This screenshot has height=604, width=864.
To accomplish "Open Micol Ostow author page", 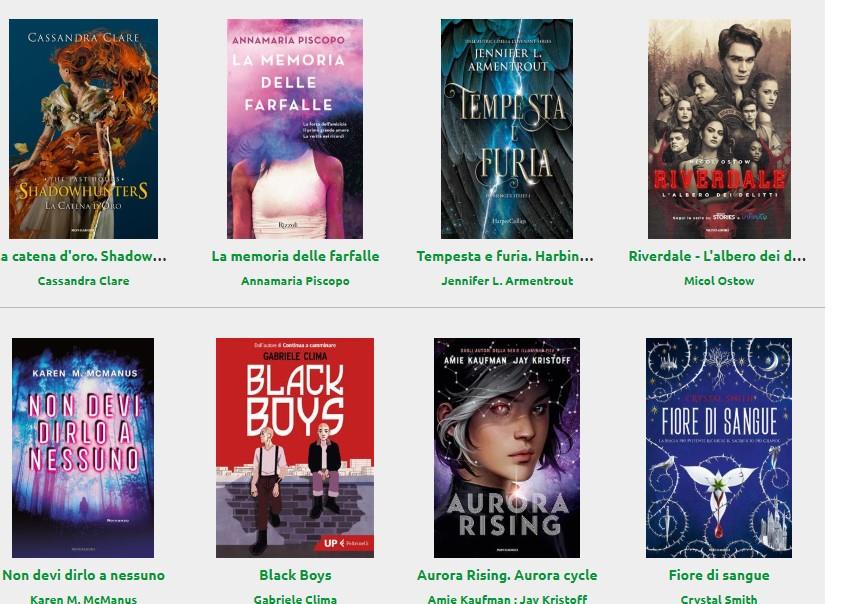I will pyautogui.click(x=719, y=281).
